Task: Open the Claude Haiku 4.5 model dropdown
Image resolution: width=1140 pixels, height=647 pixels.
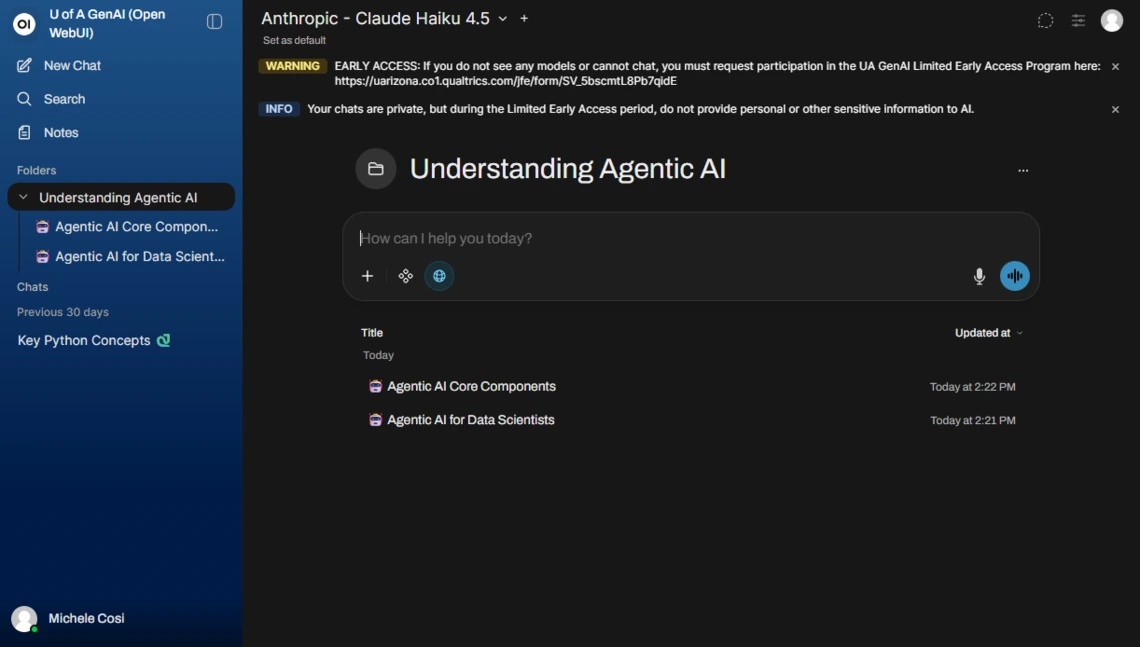Action: (503, 19)
